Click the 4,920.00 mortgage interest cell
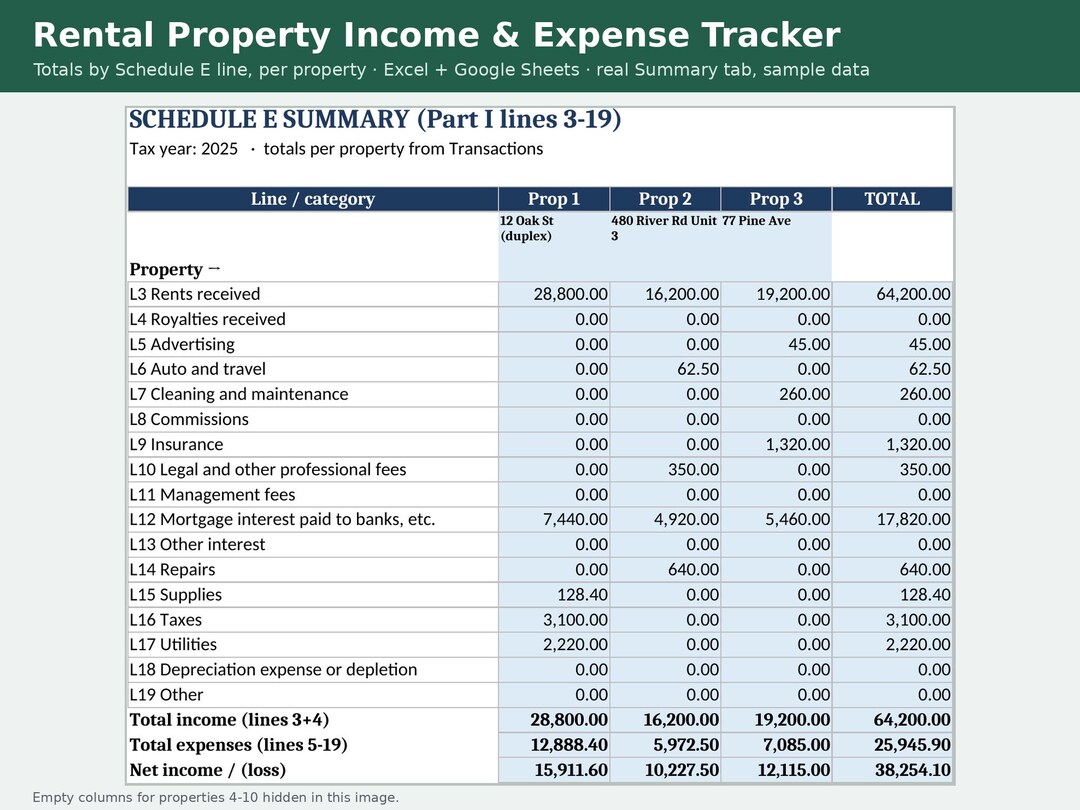 tap(665, 519)
